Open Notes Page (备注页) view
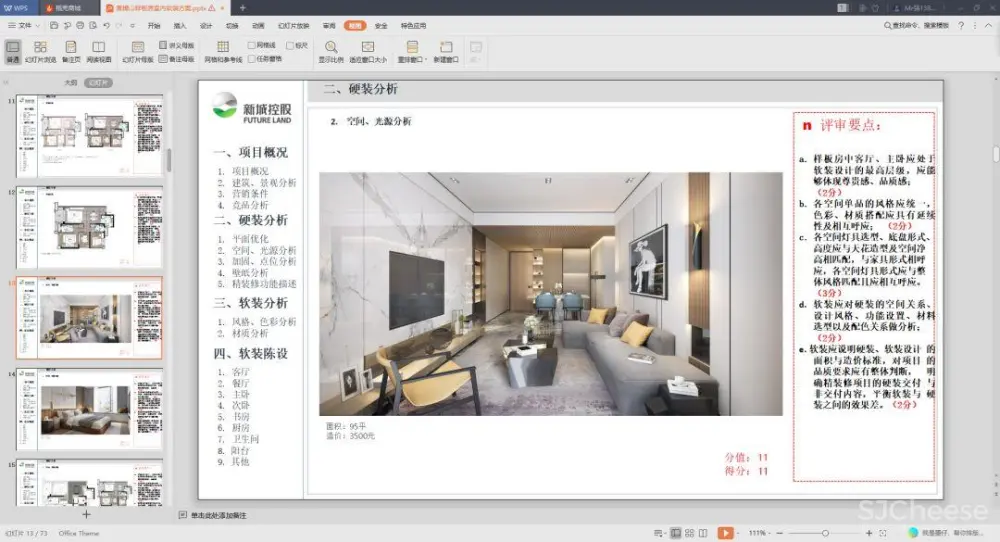The image size is (1000, 542). [71, 51]
